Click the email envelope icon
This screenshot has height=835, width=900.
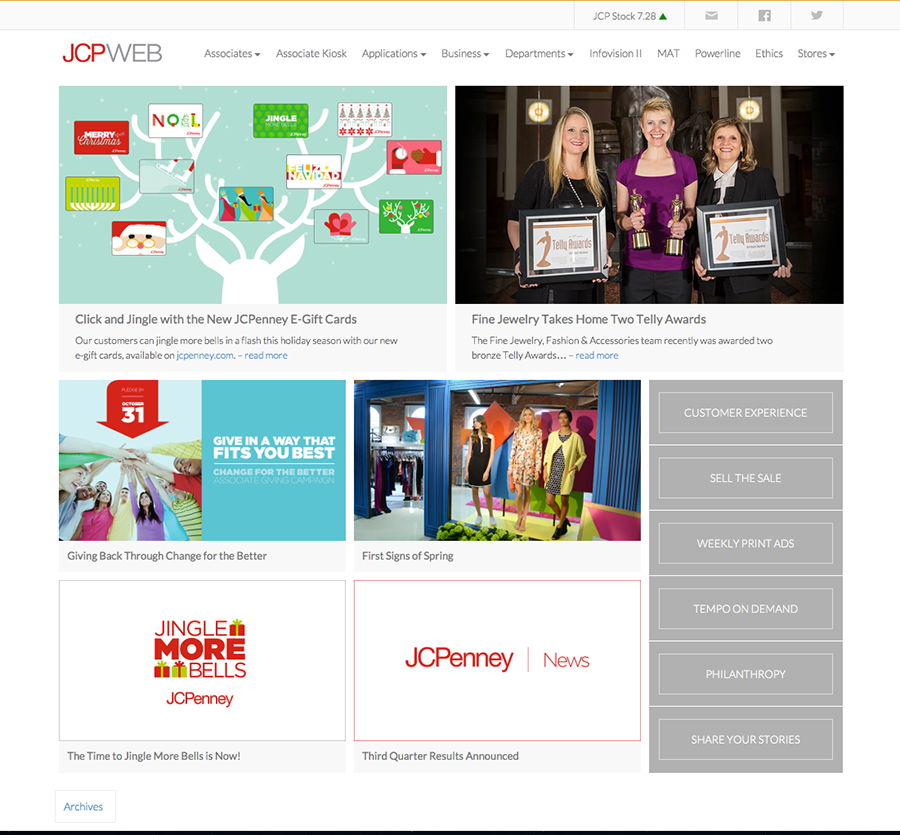pyautogui.click(x=711, y=15)
